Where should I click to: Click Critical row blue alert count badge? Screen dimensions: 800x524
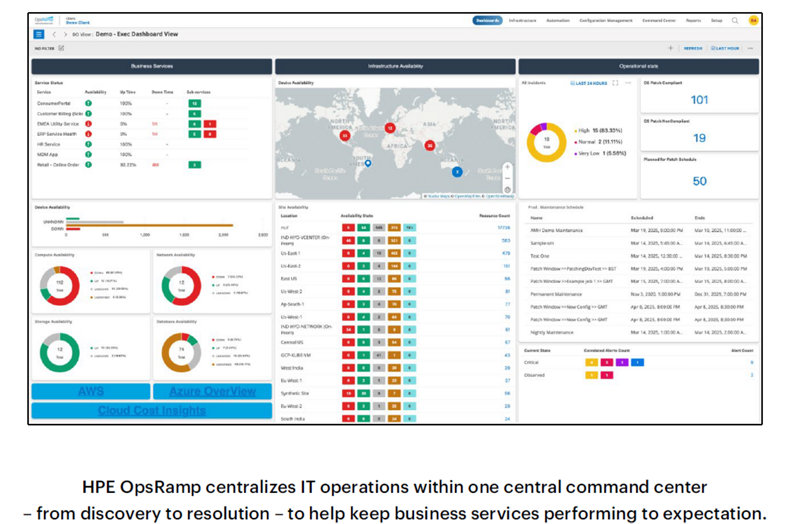tap(637, 362)
